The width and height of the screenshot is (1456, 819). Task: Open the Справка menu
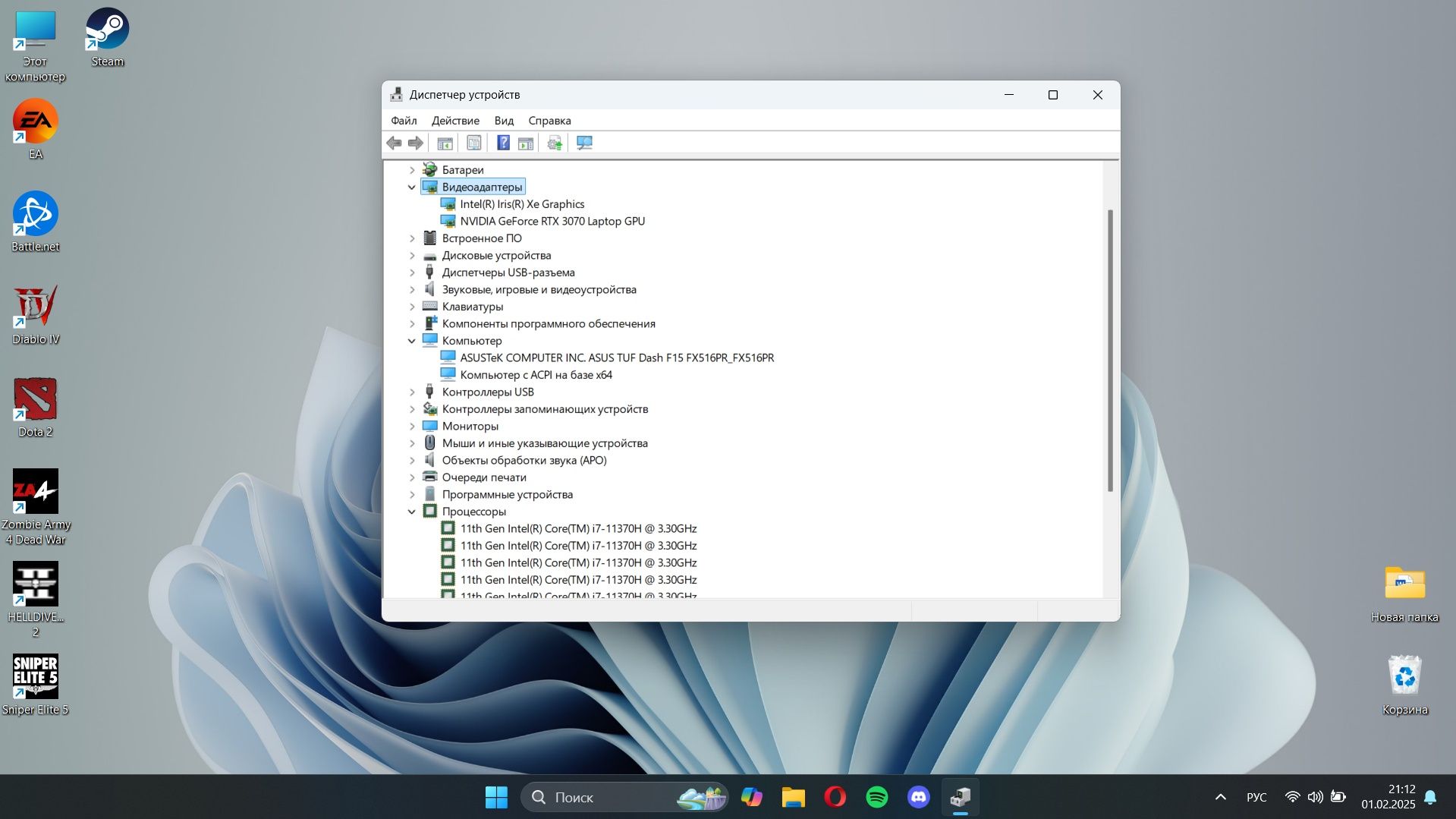[x=549, y=121]
